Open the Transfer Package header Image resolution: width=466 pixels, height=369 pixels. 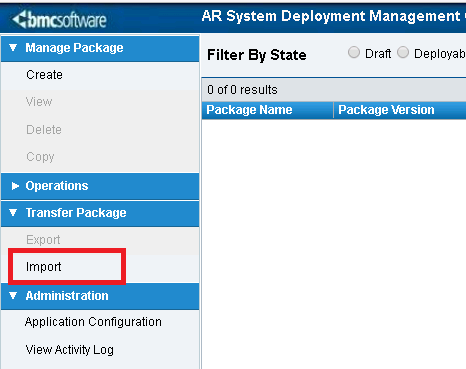click(100, 213)
